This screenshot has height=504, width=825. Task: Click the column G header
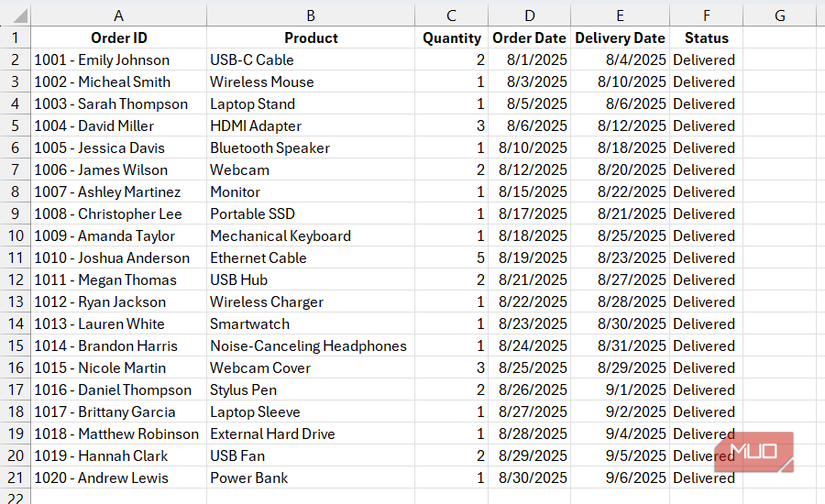[x=780, y=15]
